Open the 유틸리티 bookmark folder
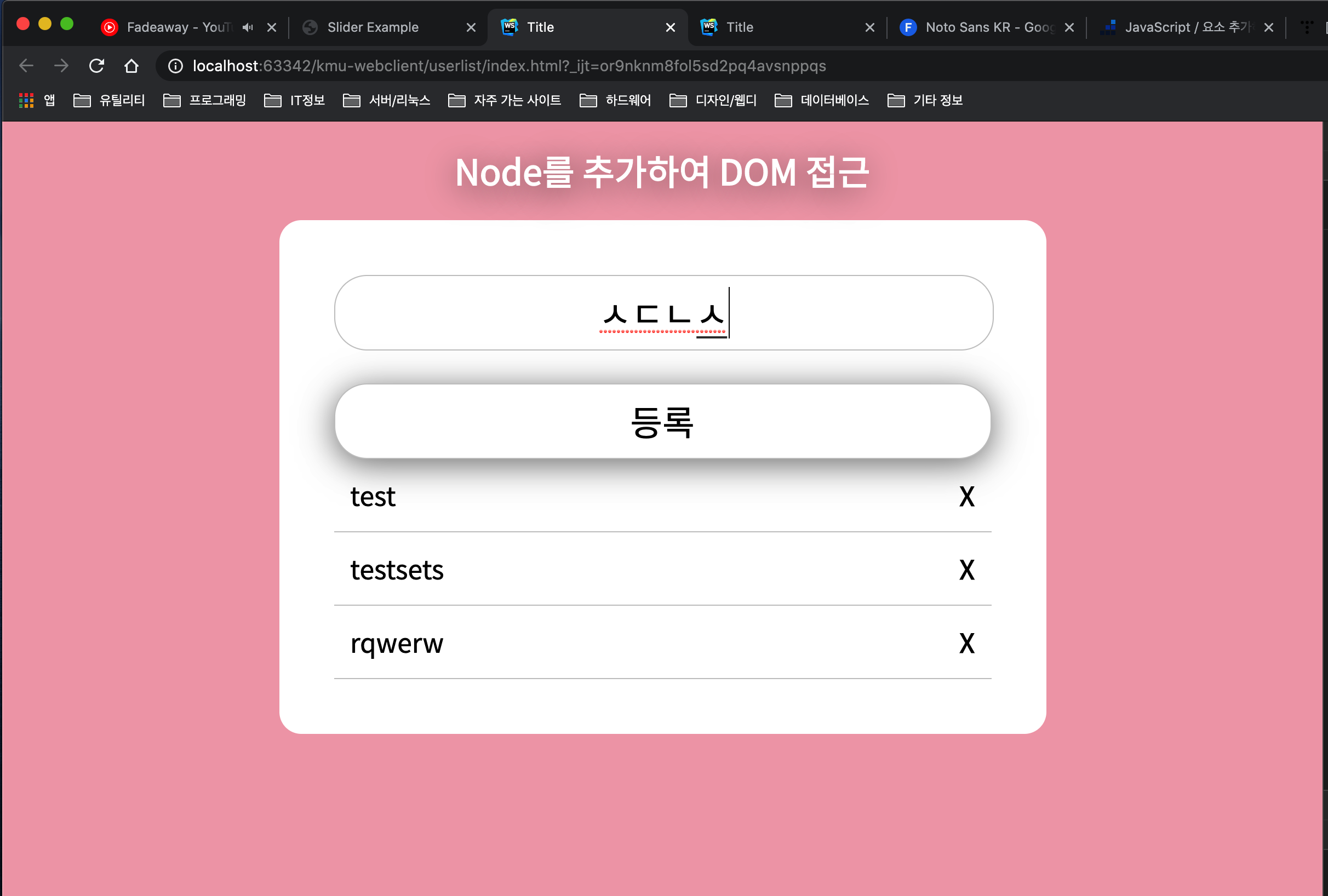The image size is (1328, 896). click(110, 101)
